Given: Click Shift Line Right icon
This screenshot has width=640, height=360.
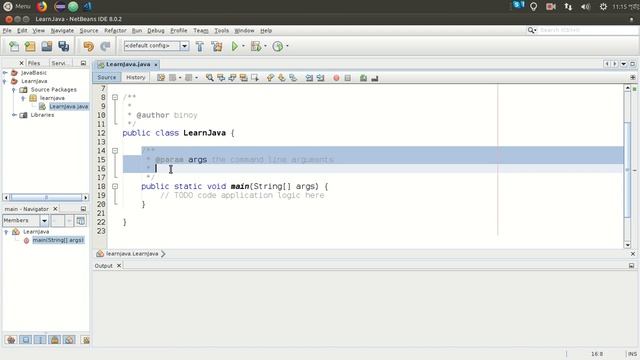Looking at the screenshot, I should [320, 78].
